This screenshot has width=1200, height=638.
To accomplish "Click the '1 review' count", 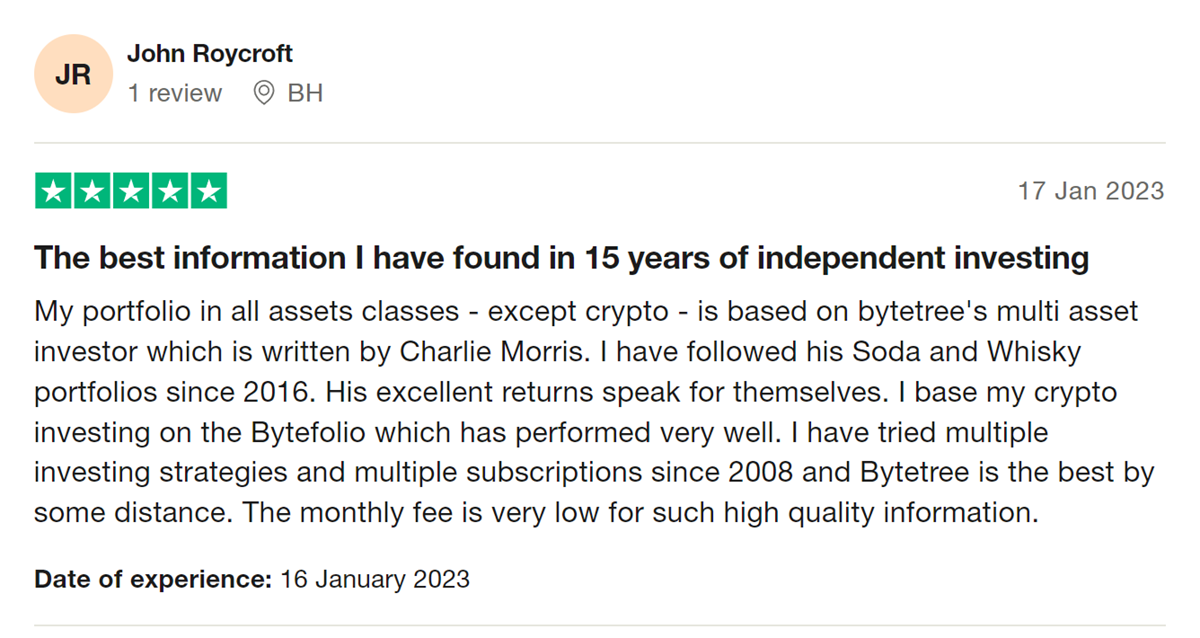I will (x=175, y=93).
